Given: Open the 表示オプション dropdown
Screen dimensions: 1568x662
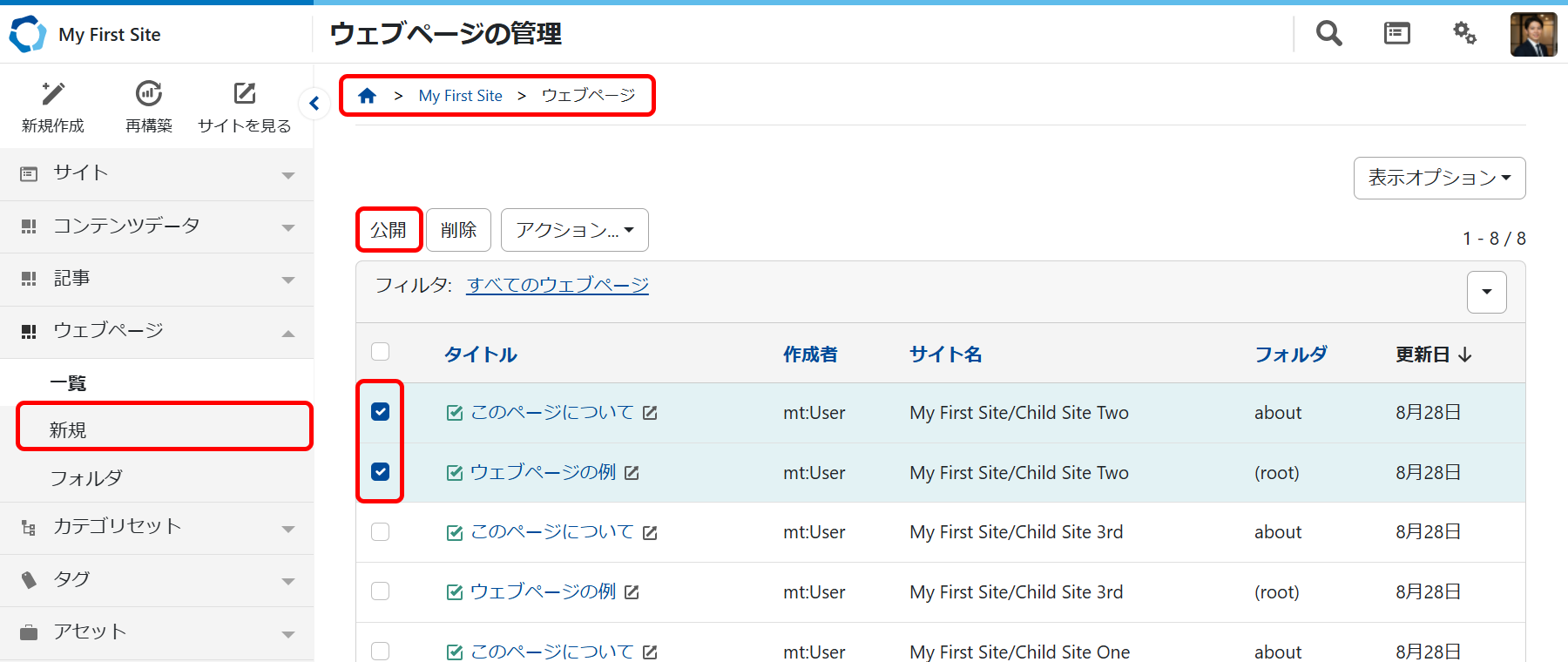Looking at the screenshot, I should 1439,178.
